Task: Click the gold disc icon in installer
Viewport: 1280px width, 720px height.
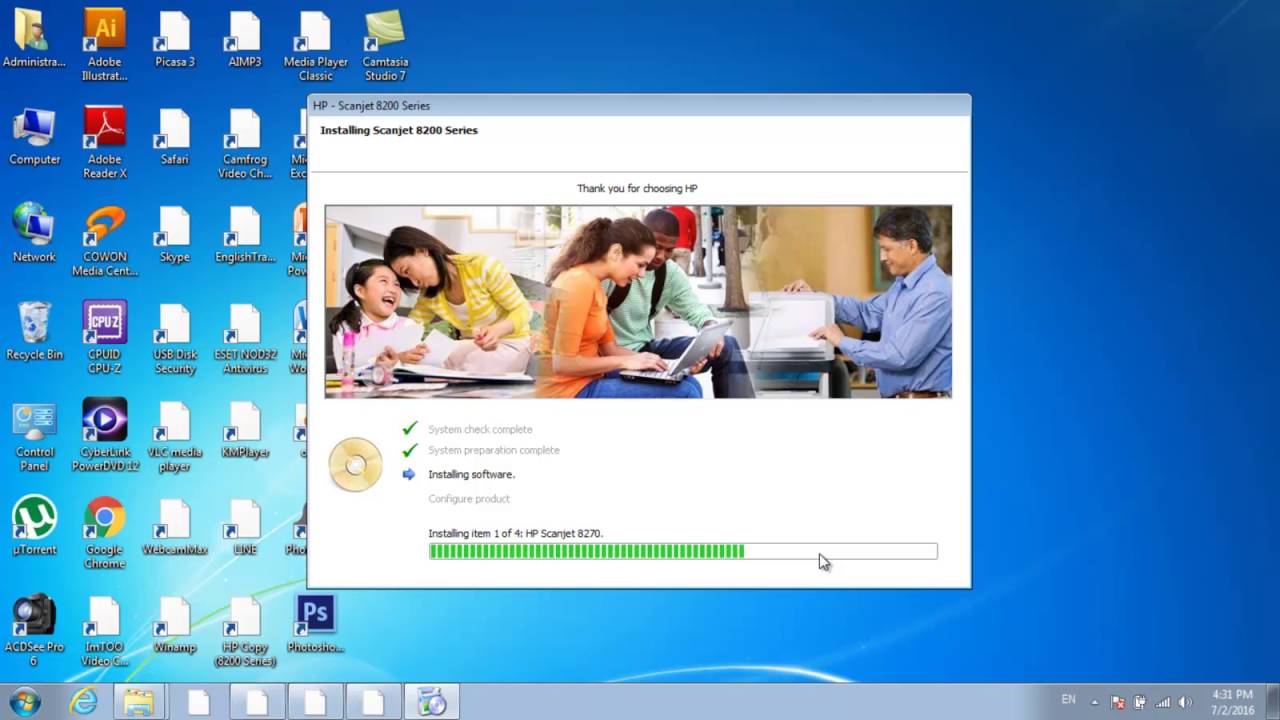Action: coord(355,465)
